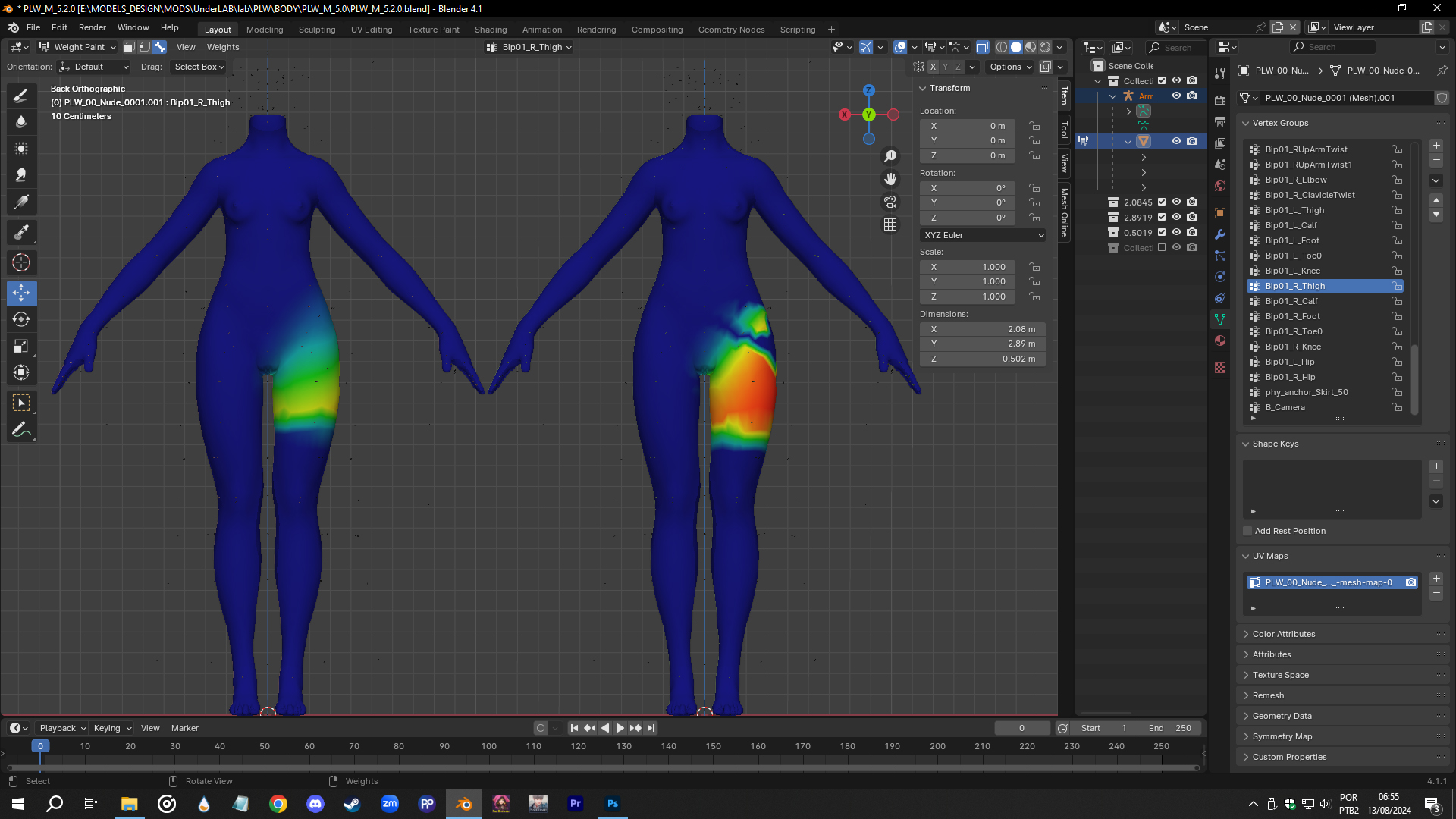Switch to orthographic/perspective grid icon
Viewport: 1456px width, 819px height.
[890, 224]
